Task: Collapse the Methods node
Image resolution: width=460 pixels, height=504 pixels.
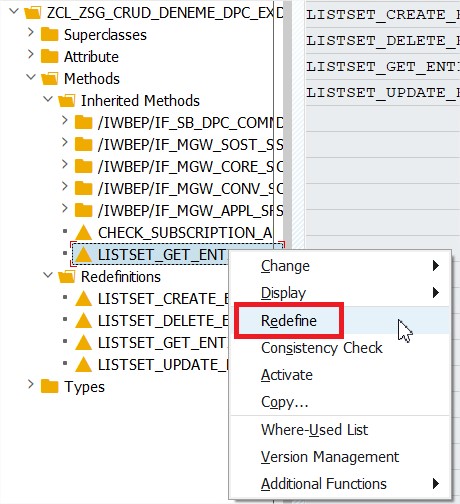Action: pyautogui.click(x=31, y=77)
